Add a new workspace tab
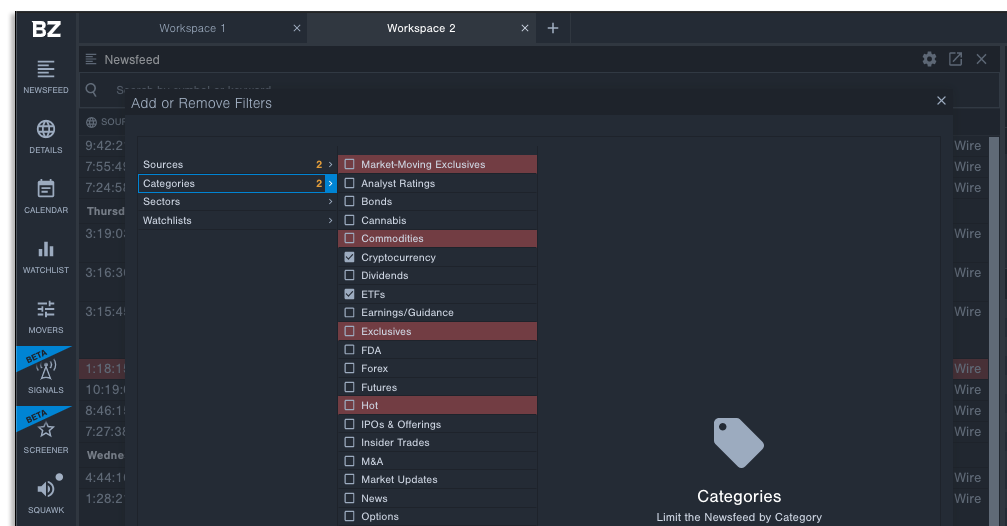The width and height of the screenshot is (1007, 526). pos(553,28)
